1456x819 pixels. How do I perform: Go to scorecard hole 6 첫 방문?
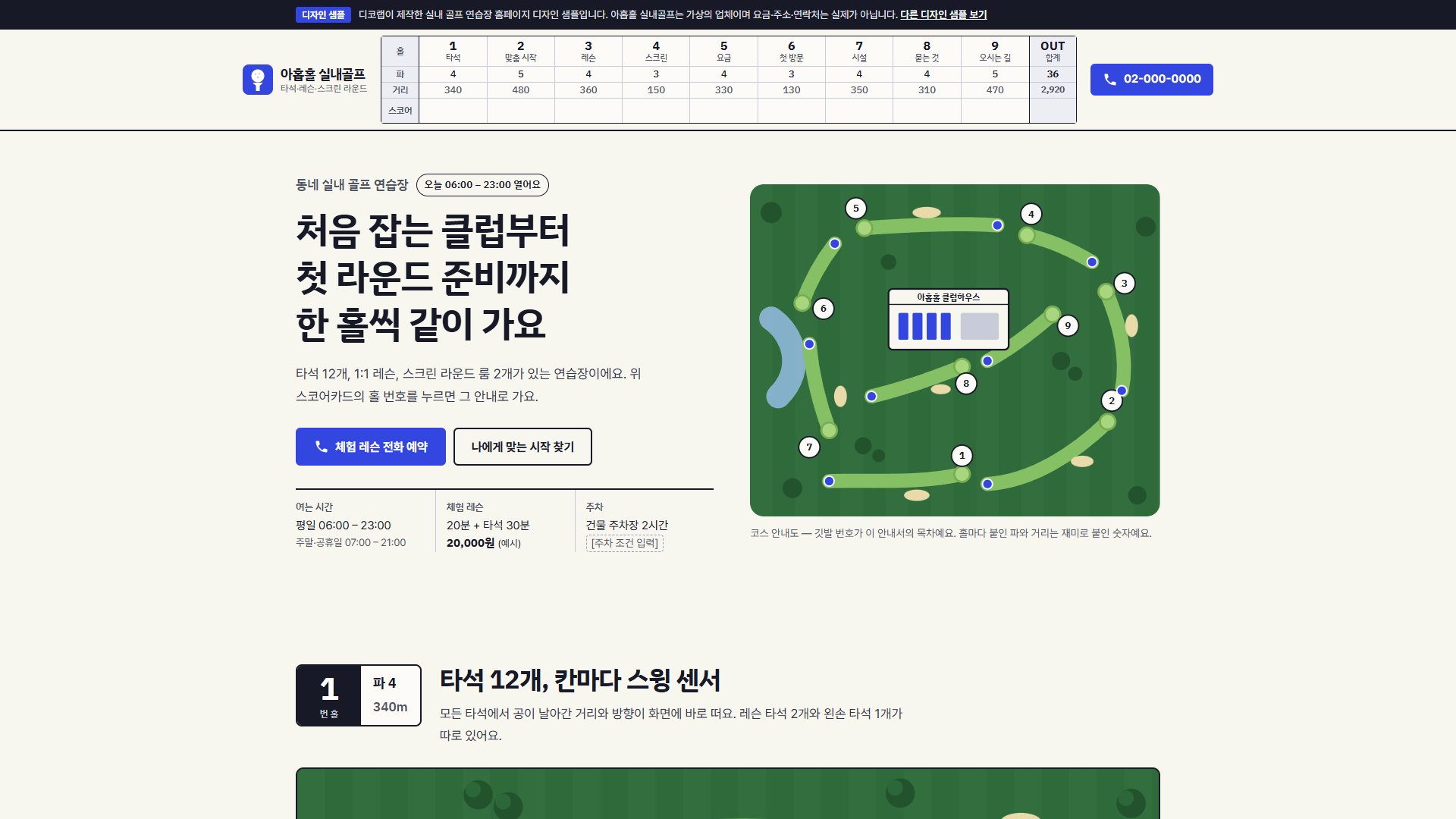pos(792,51)
